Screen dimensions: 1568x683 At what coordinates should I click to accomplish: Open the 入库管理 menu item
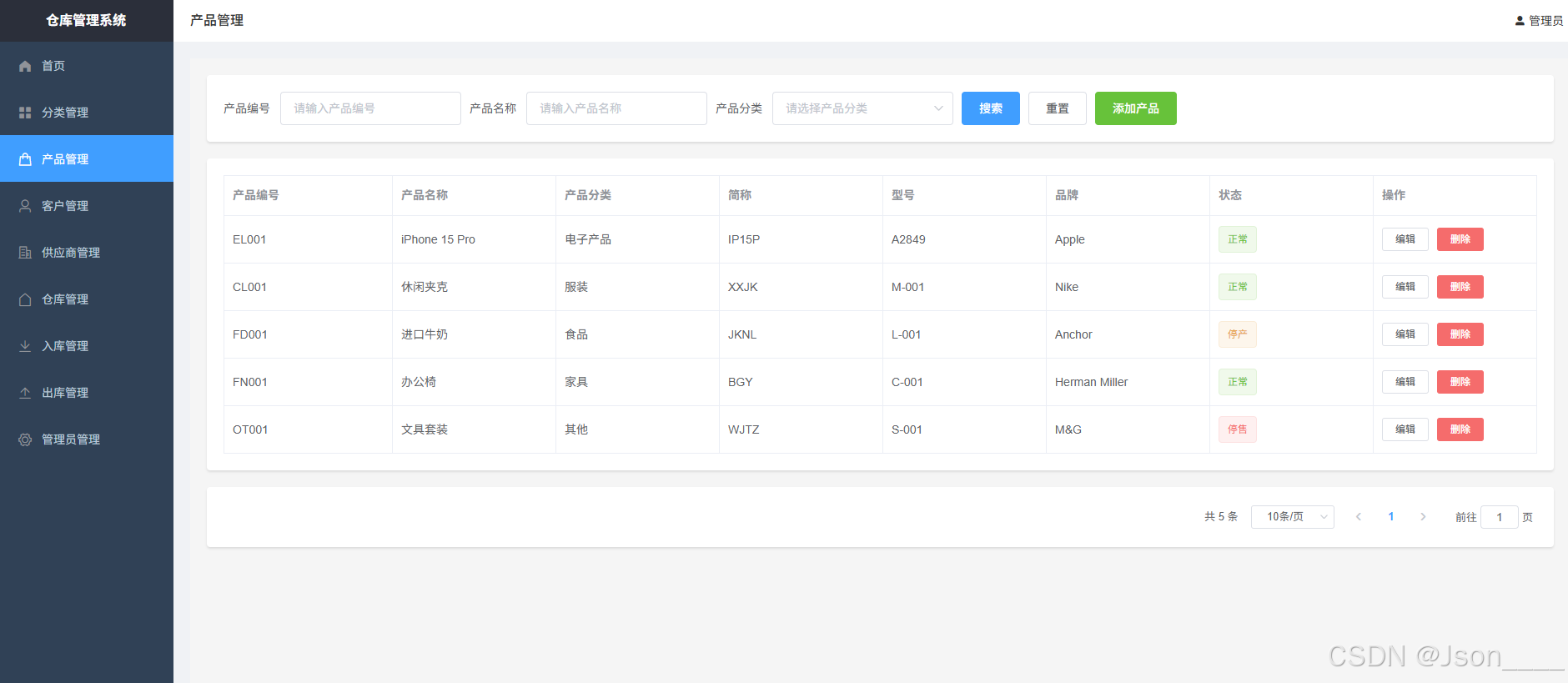click(x=87, y=346)
